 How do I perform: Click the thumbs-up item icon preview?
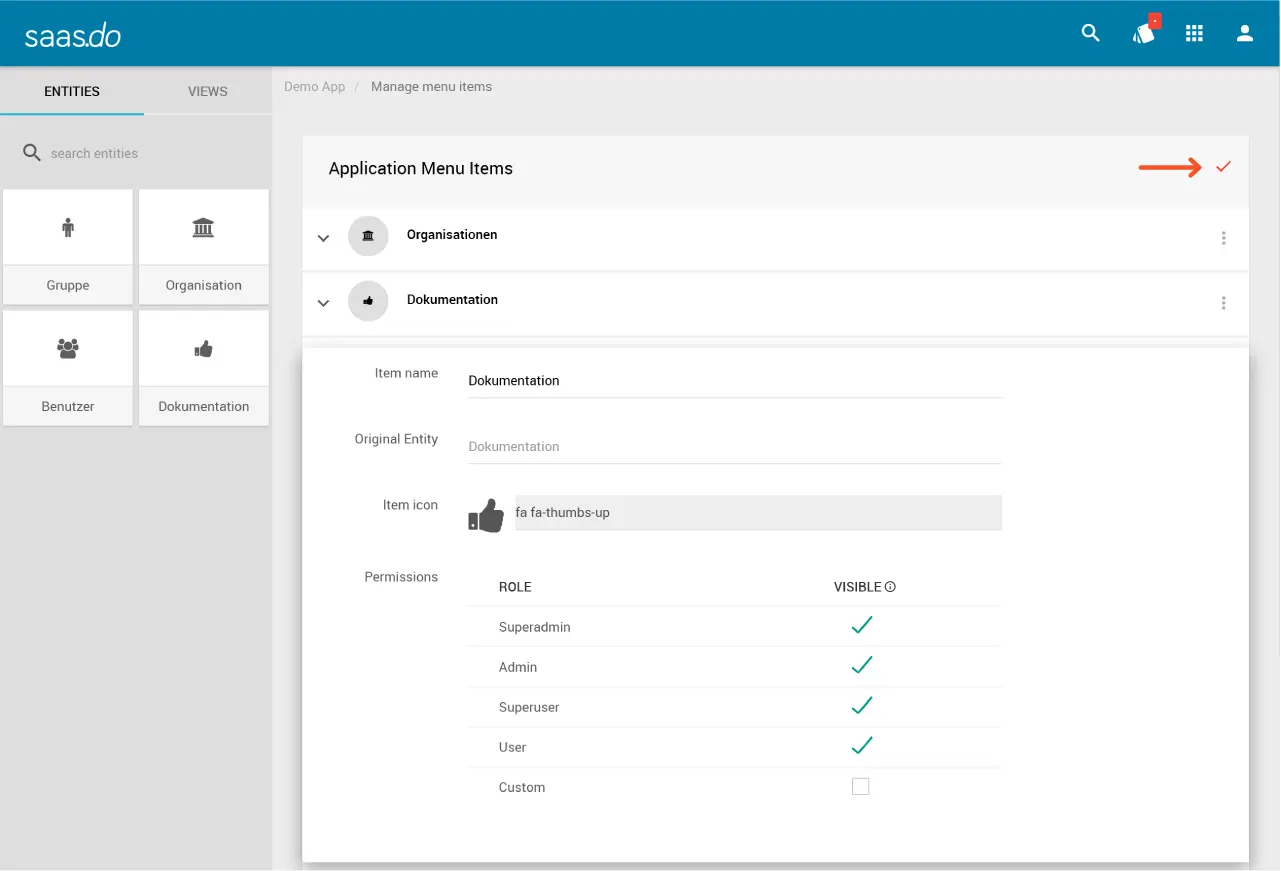coord(486,515)
